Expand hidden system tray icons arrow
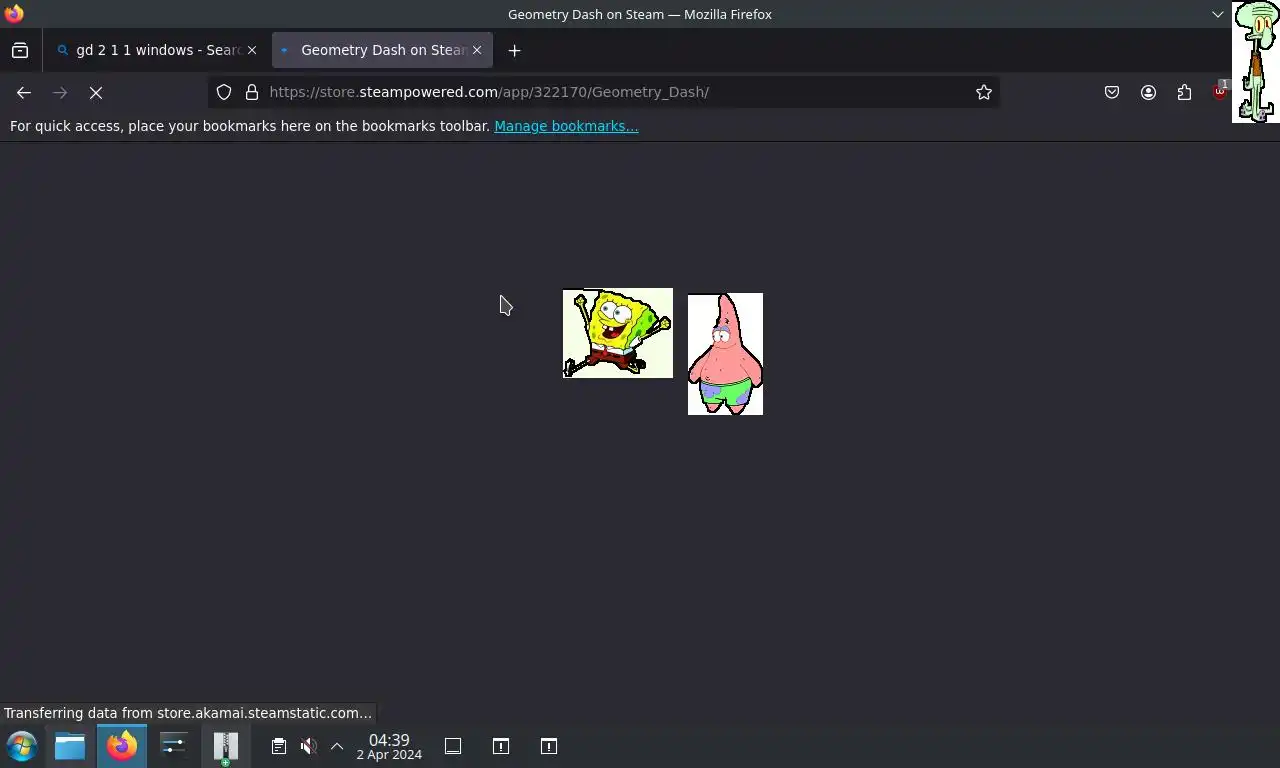The width and height of the screenshot is (1280, 768). tap(337, 746)
